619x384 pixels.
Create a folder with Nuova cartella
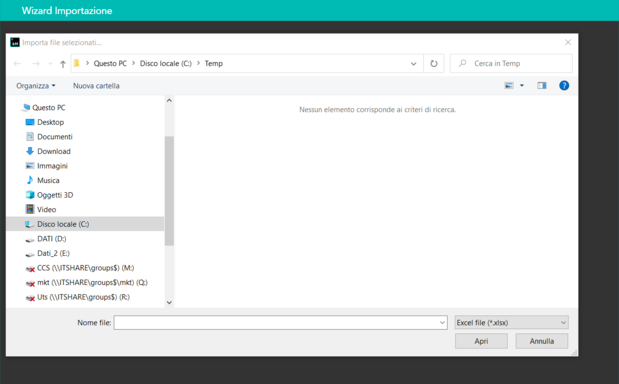click(x=96, y=86)
